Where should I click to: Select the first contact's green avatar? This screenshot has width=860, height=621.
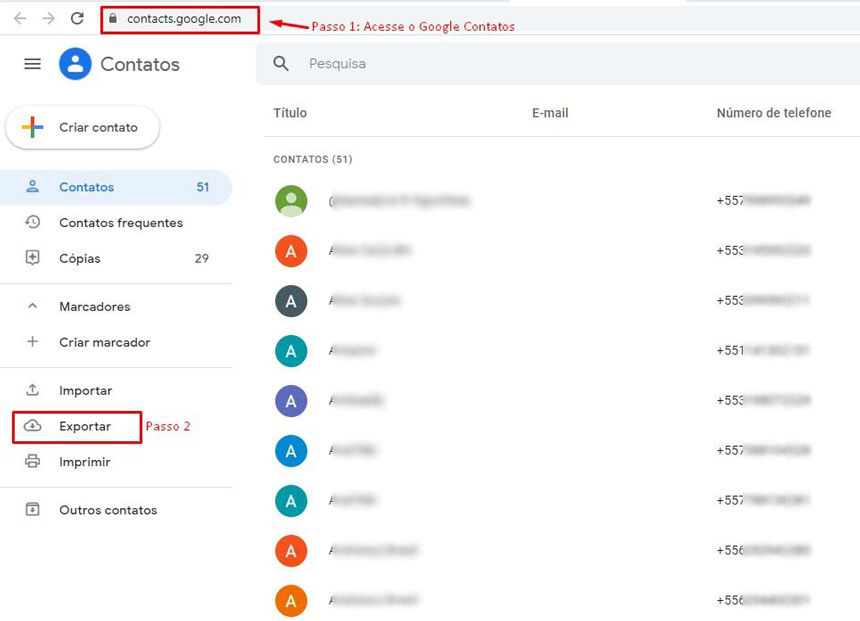pos(291,201)
